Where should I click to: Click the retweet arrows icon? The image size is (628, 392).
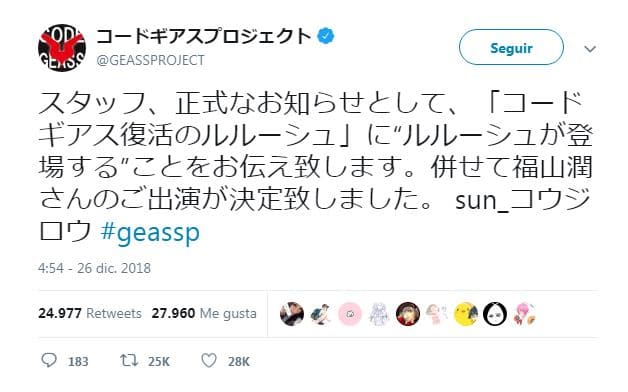coord(129,360)
